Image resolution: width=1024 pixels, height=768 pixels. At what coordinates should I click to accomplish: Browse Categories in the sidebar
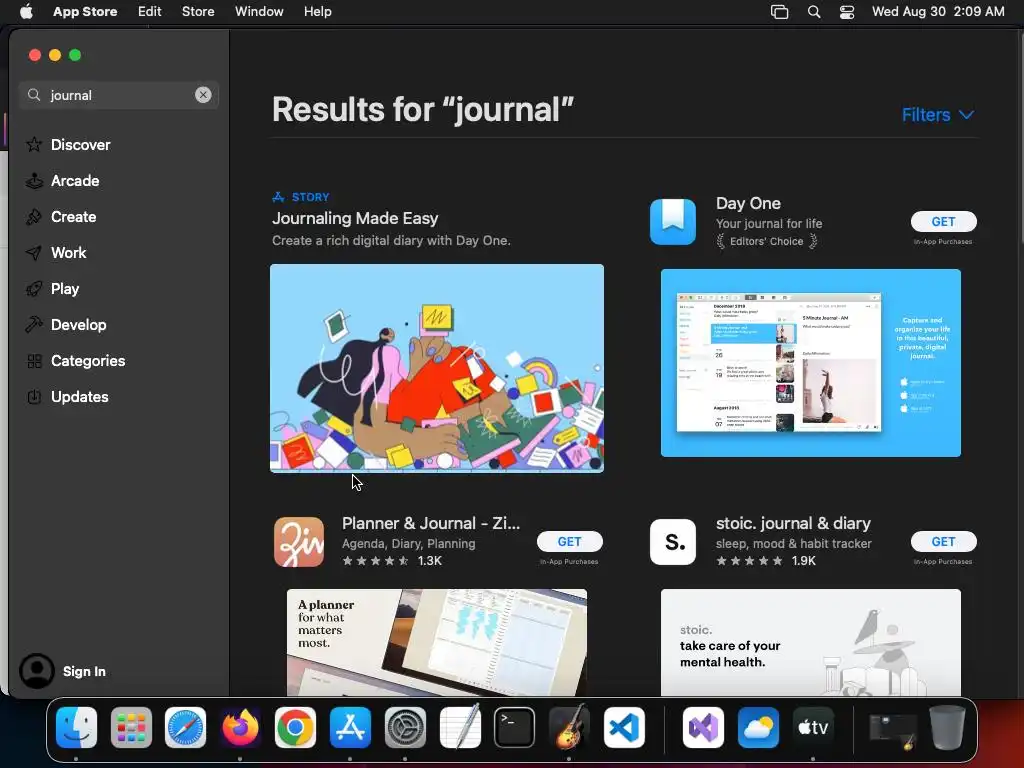click(x=76, y=360)
